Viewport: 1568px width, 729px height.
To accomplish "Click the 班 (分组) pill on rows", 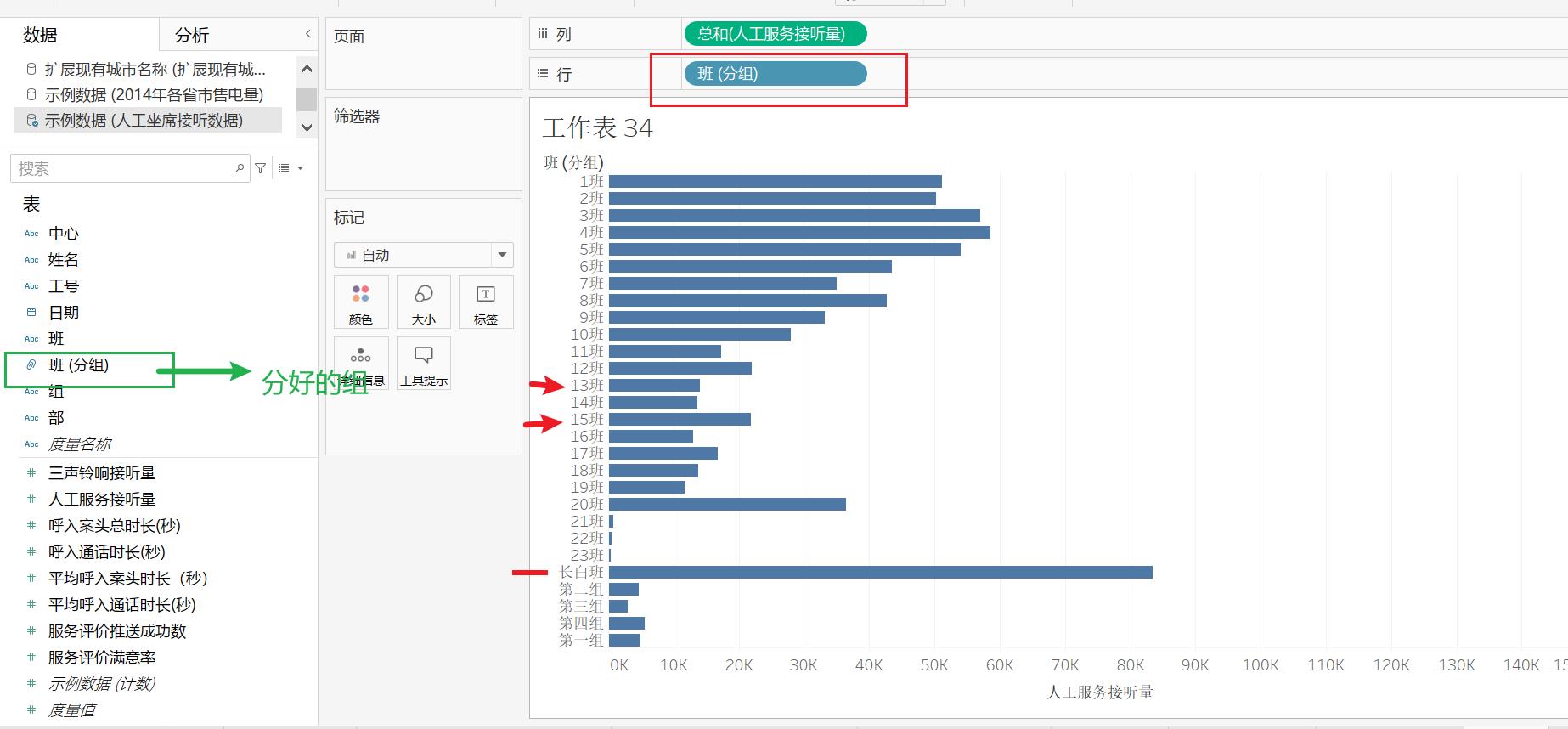I will point(776,74).
